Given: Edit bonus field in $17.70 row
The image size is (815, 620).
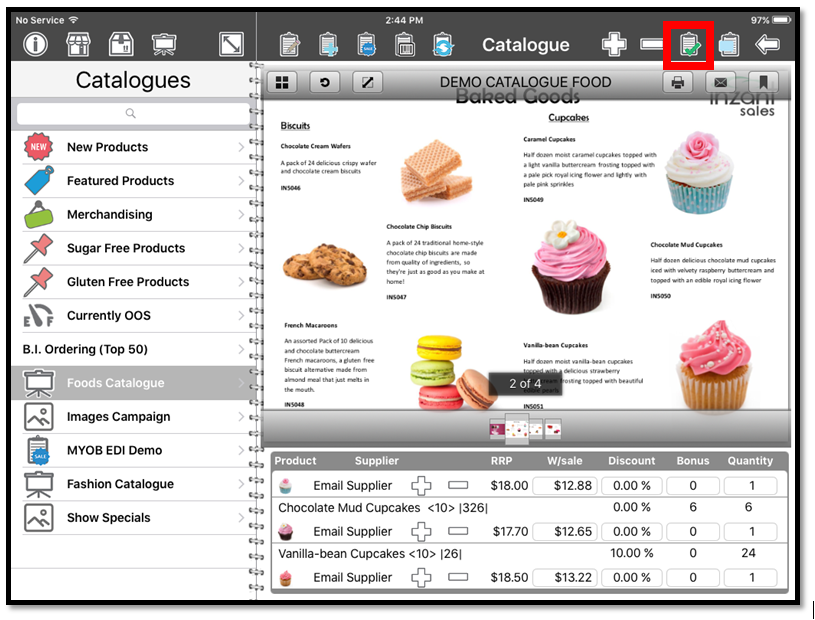Looking at the screenshot, I should [693, 532].
